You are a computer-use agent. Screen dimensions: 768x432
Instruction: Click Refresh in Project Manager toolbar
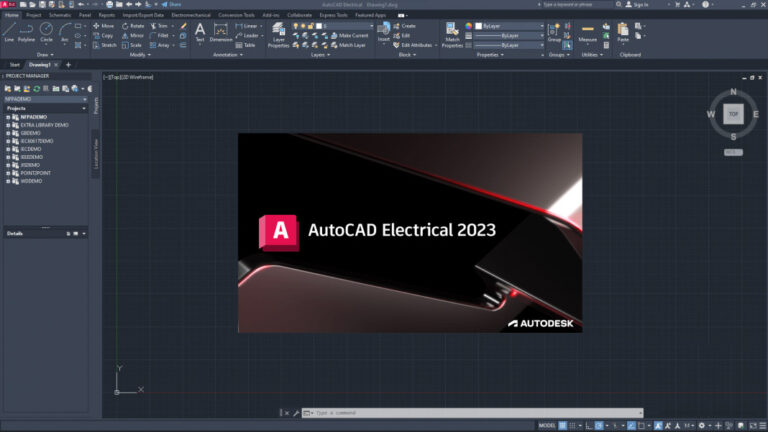click(36, 89)
